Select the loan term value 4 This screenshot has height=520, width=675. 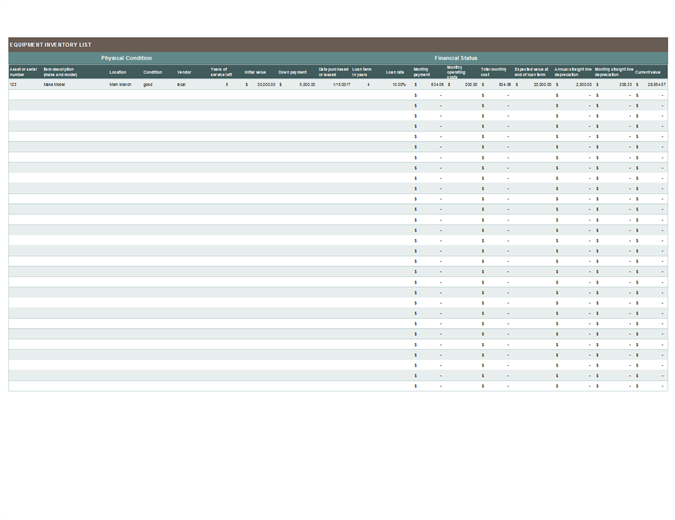coord(368,85)
